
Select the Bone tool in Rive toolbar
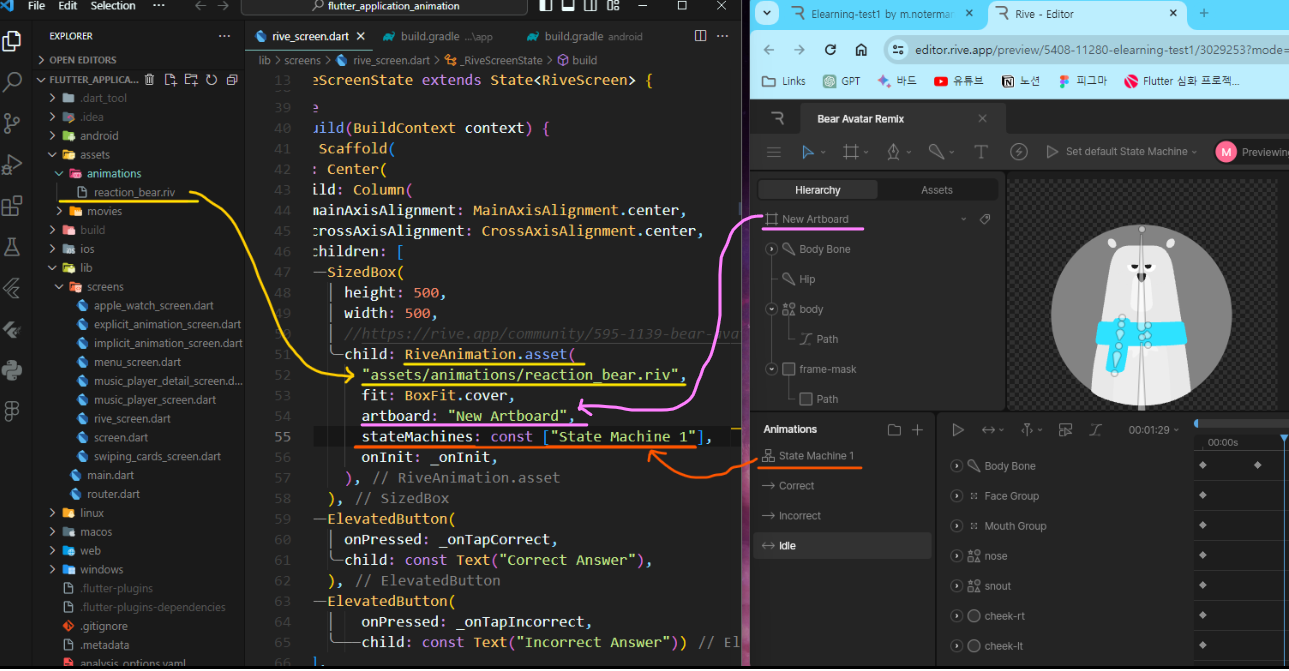(x=936, y=152)
